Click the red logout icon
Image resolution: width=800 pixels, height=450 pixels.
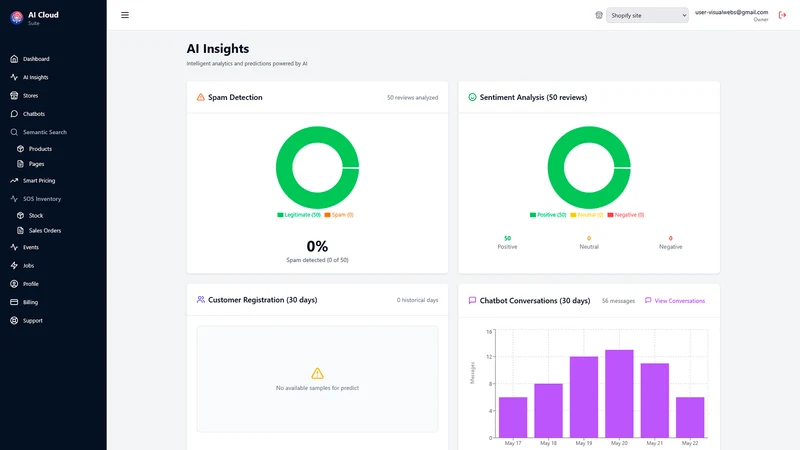[782, 15]
